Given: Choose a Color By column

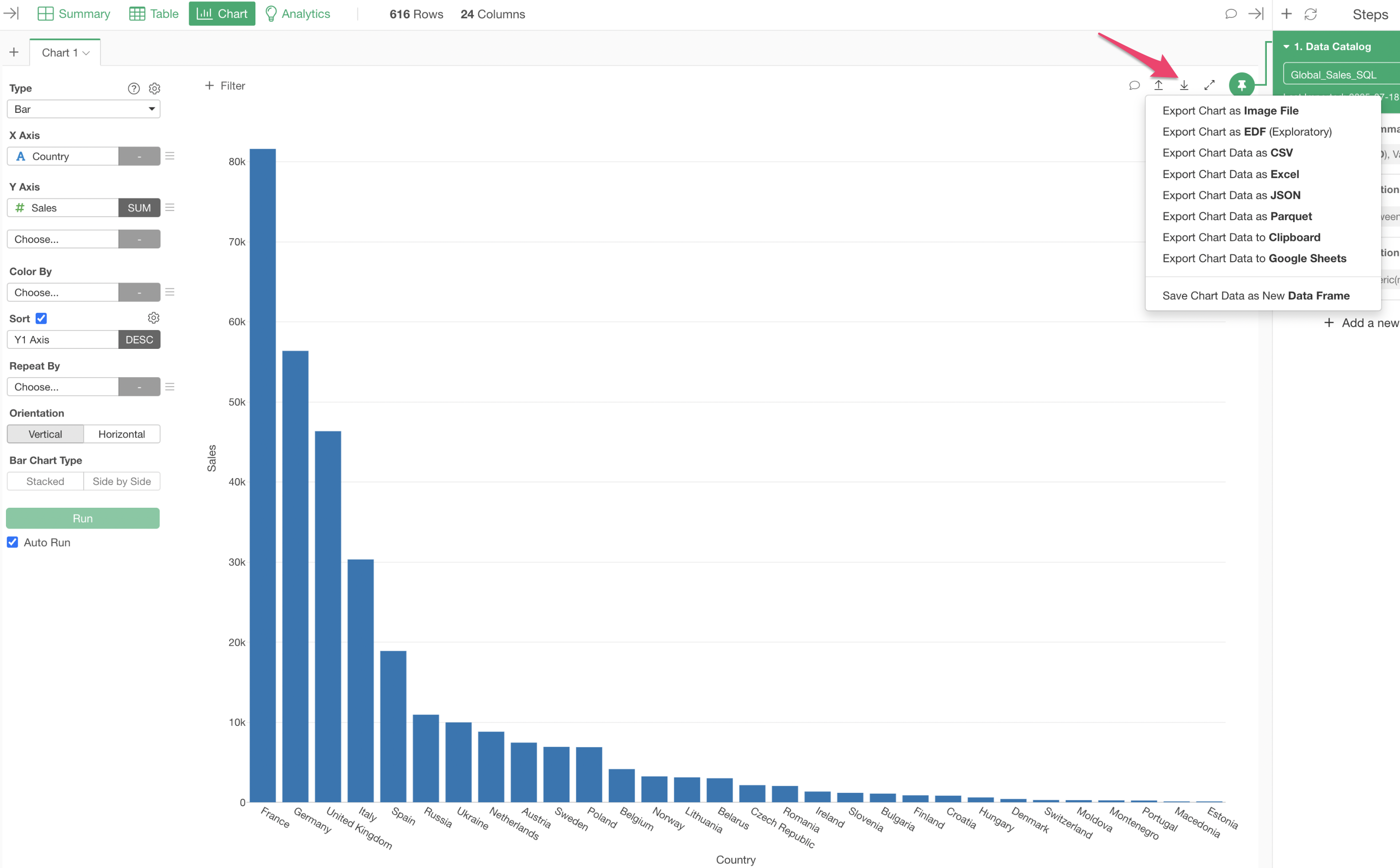Looking at the screenshot, I should 62,292.
